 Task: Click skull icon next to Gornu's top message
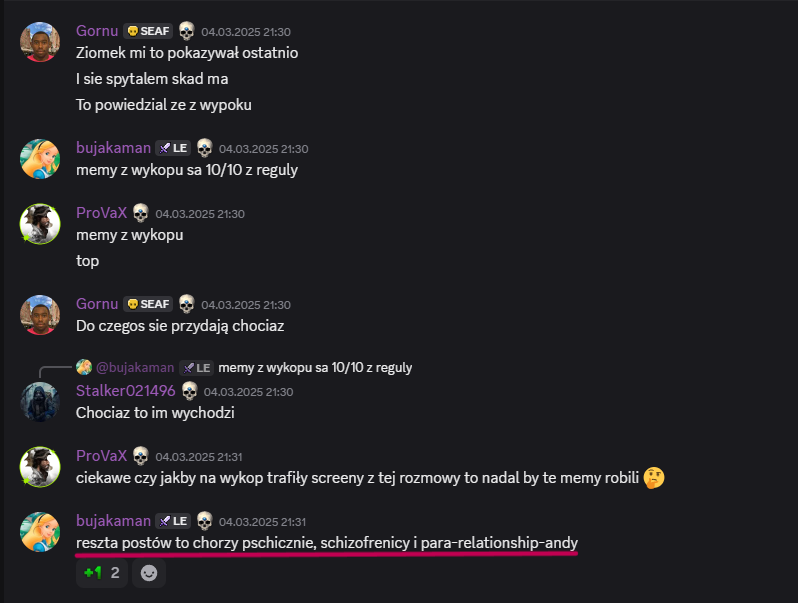(187, 31)
